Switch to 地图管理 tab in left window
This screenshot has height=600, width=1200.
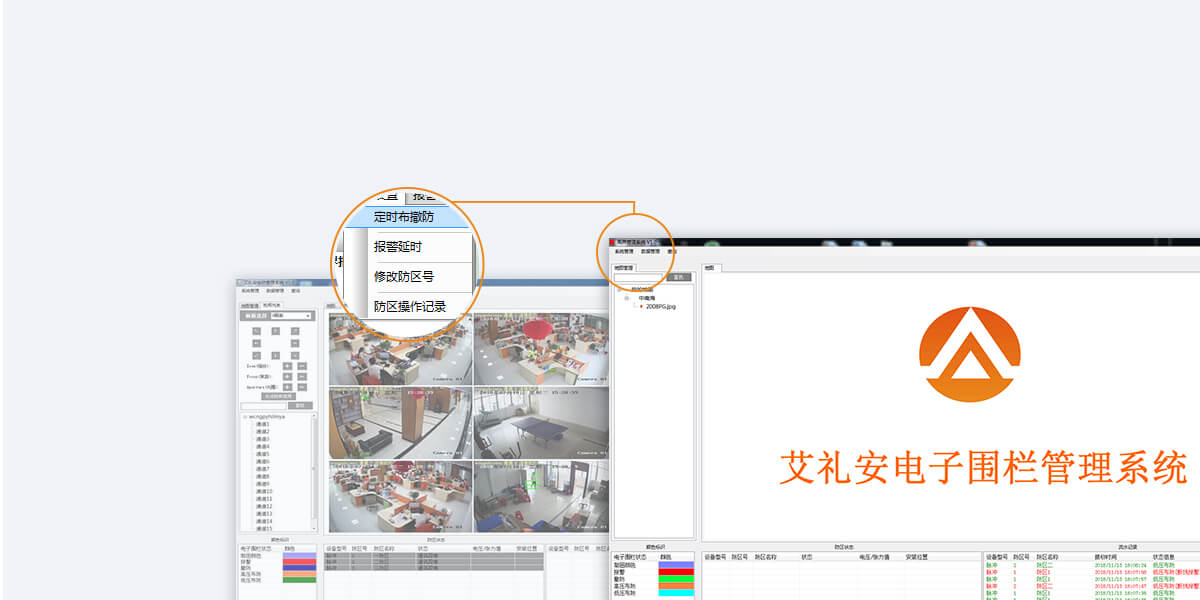coord(250,306)
